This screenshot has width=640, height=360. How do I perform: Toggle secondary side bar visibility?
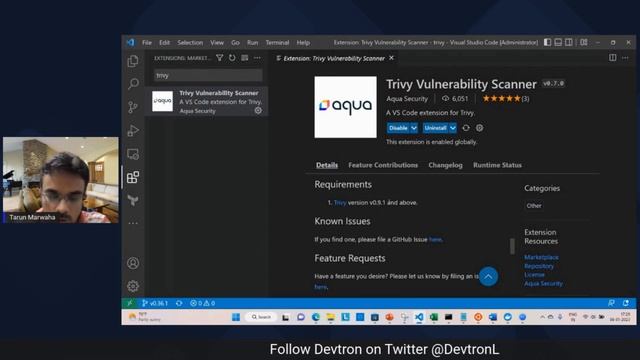point(569,42)
